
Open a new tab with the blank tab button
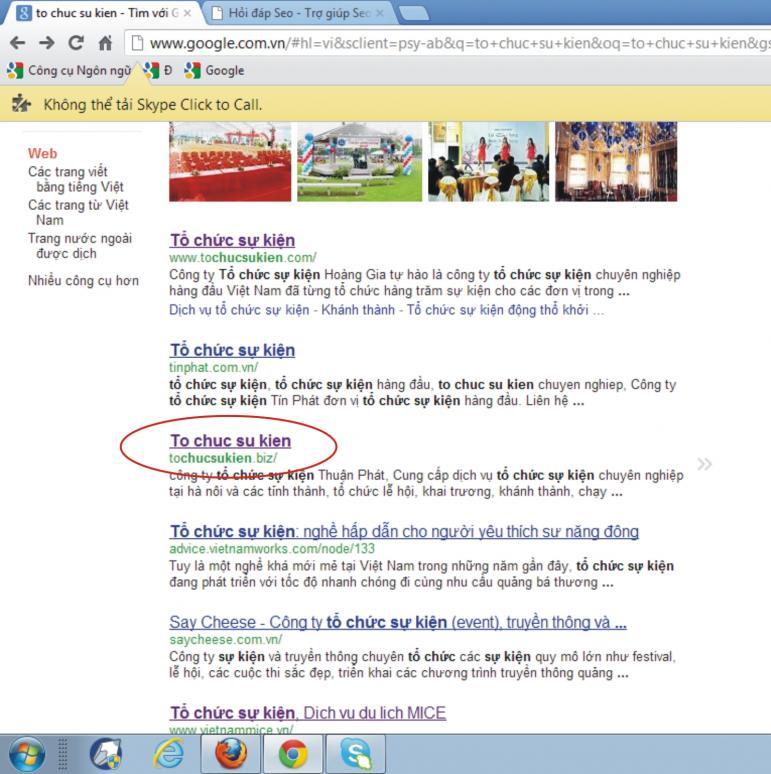pyautogui.click(x=414, y=14)
